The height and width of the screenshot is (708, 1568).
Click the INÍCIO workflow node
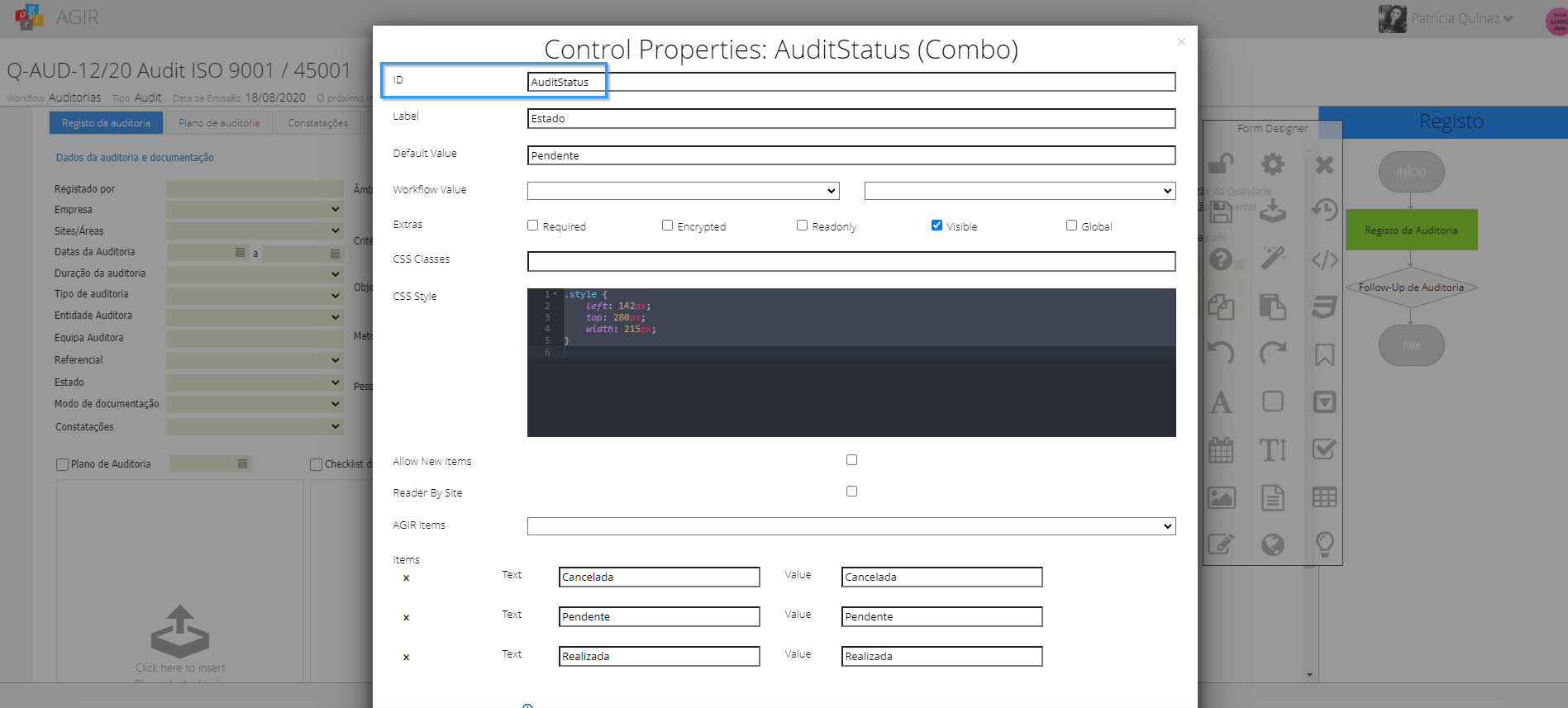(1411, 172)
